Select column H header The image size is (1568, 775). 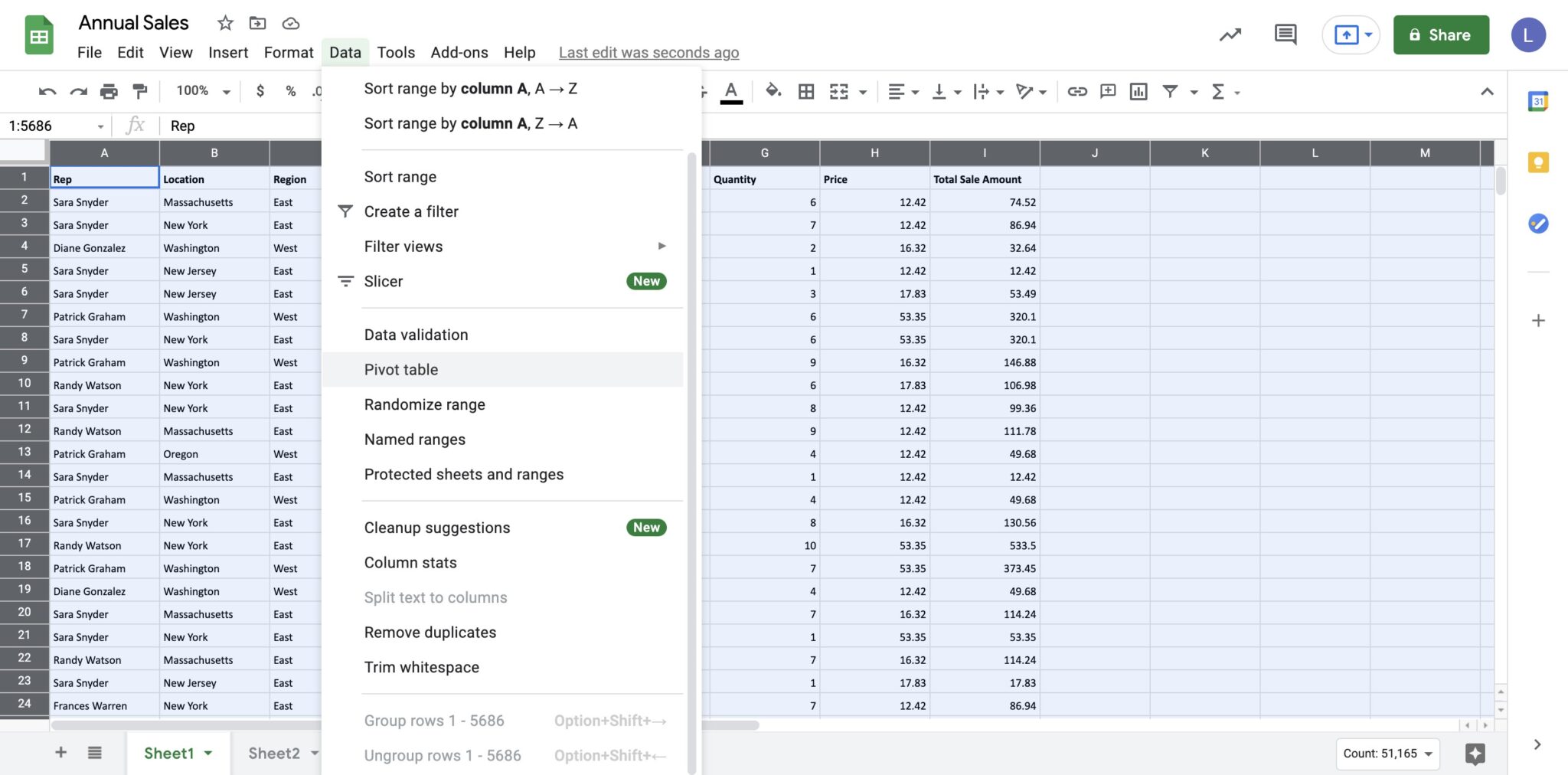pyautogui.click(x=874, y=153)
